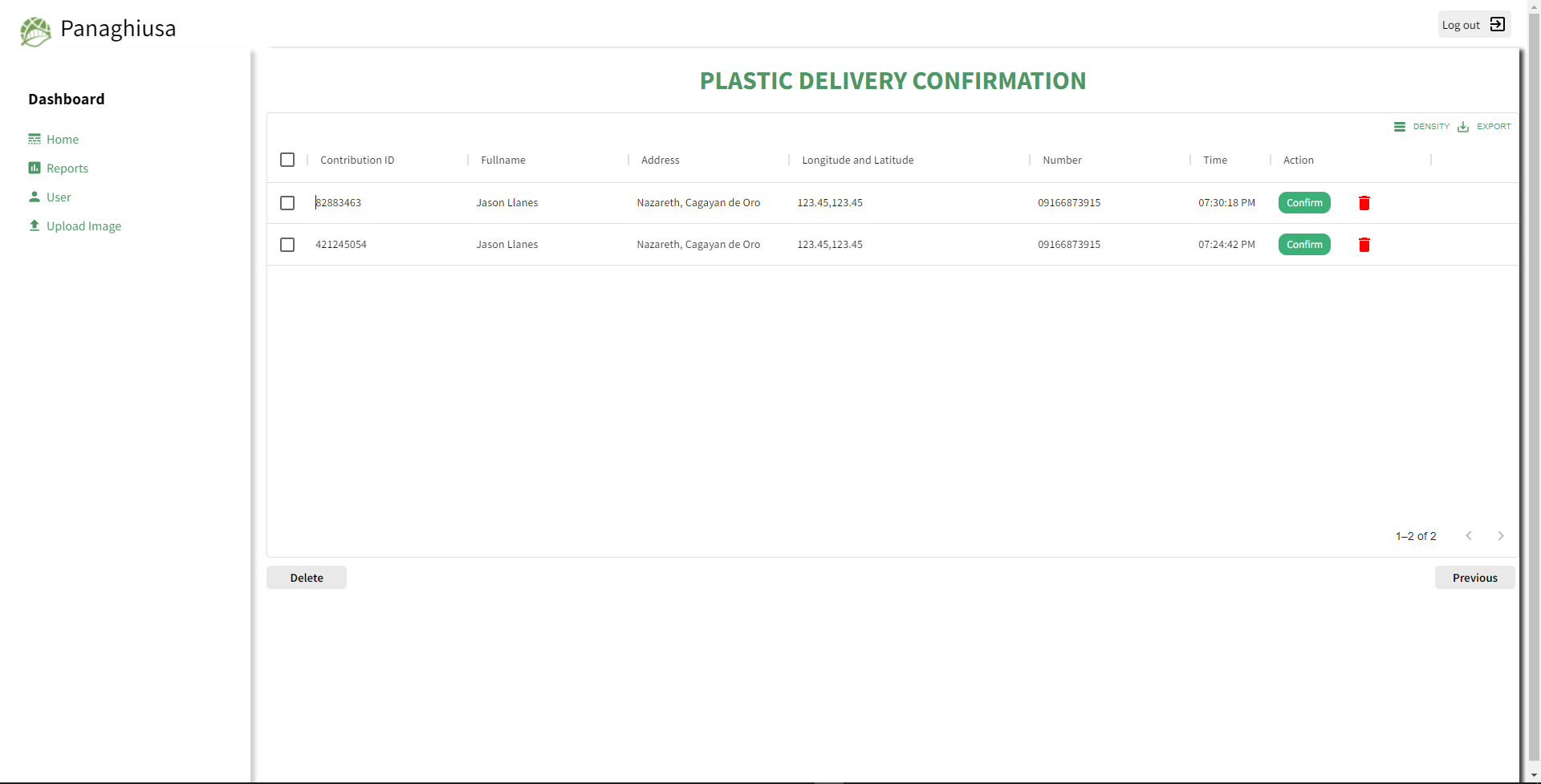Click the vertical page scrollbar

point(1534,385)
